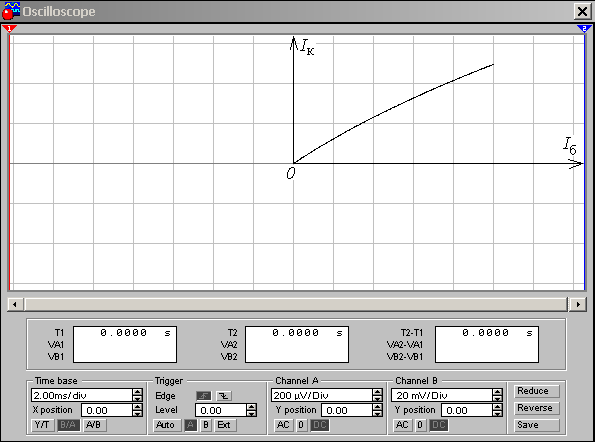The height and width of the screenshot is (442, 595).
Task: Set Channel A coupling to 0
Action: (x=301, y=425)
